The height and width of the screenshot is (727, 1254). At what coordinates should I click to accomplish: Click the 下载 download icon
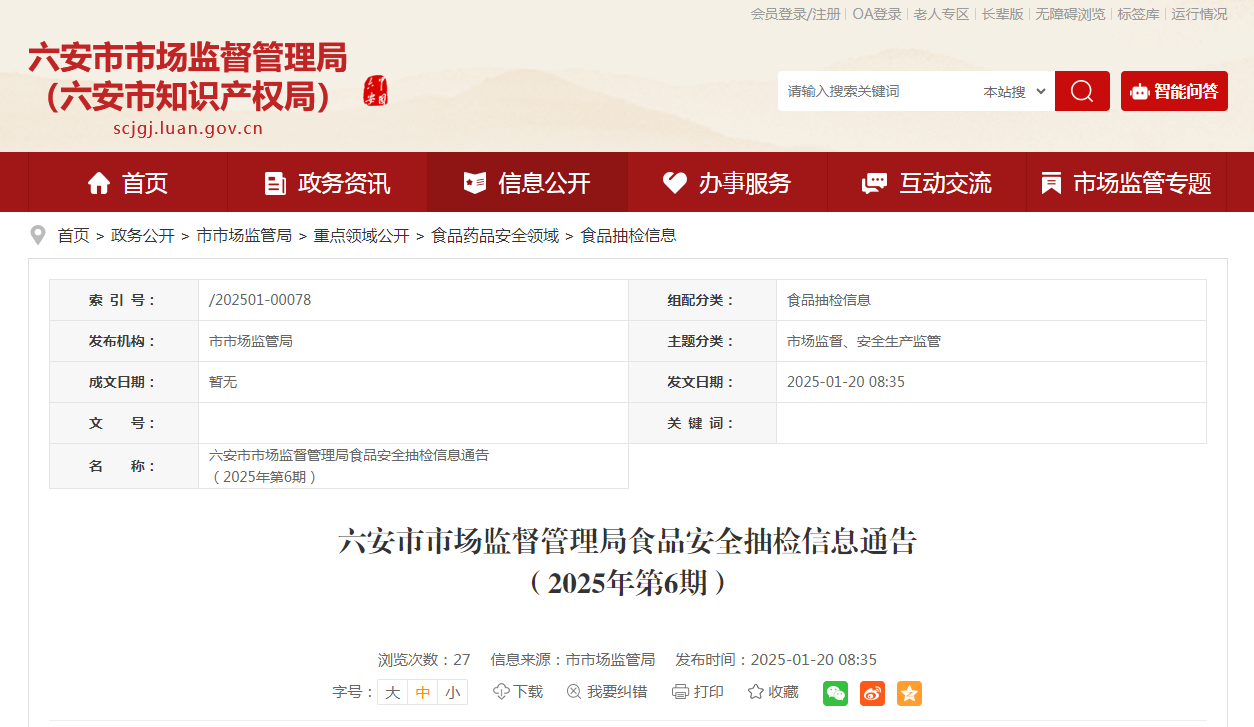(518, 692)
